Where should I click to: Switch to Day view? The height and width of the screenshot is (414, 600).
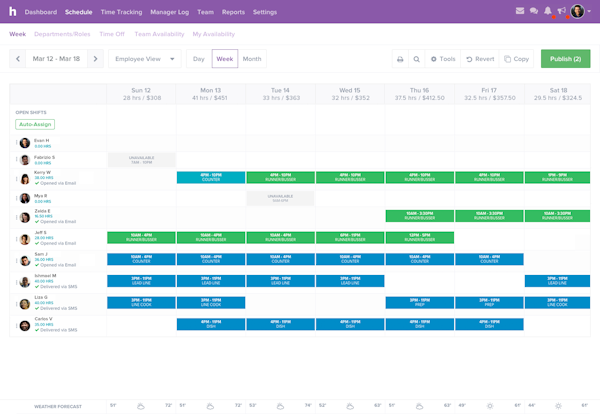pyautogui.click(x=199, y=59)
